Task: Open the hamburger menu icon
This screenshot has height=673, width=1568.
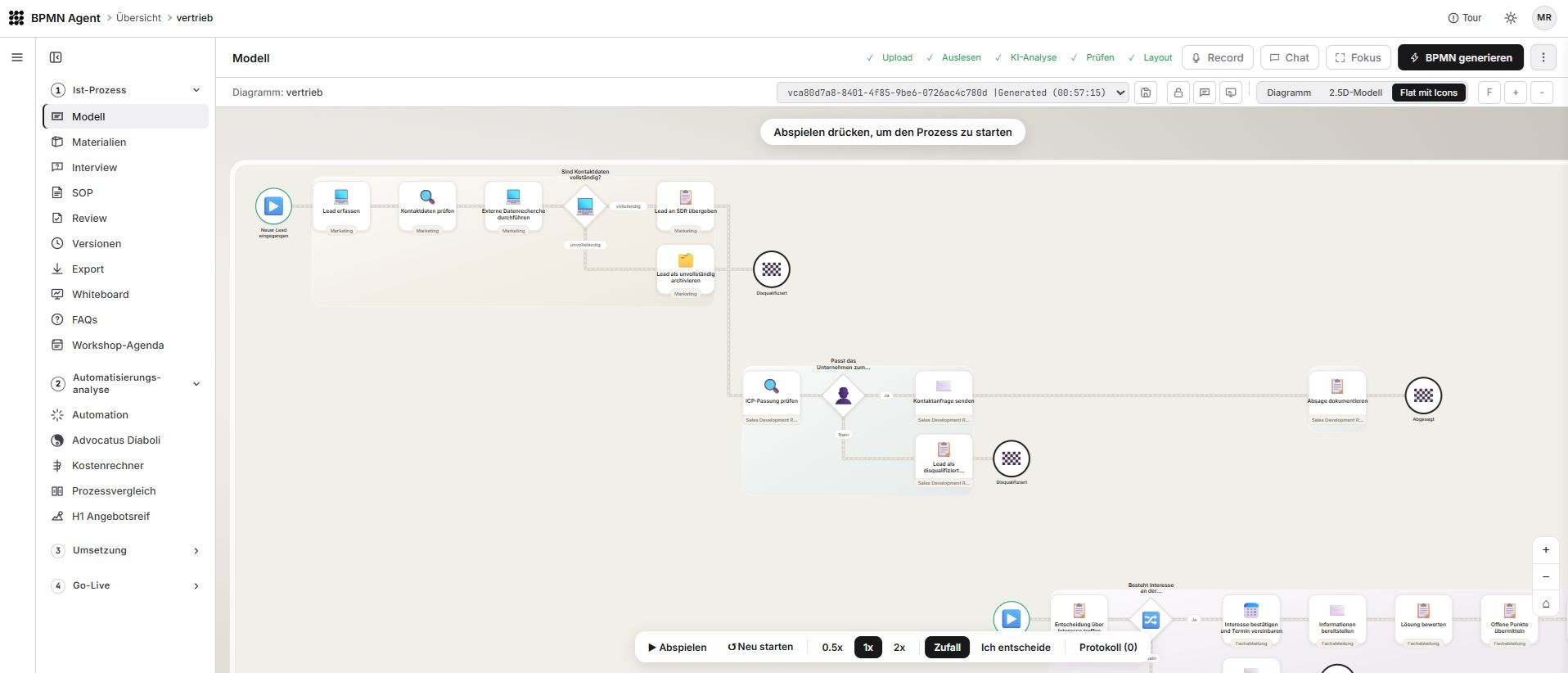Action: 17,57
